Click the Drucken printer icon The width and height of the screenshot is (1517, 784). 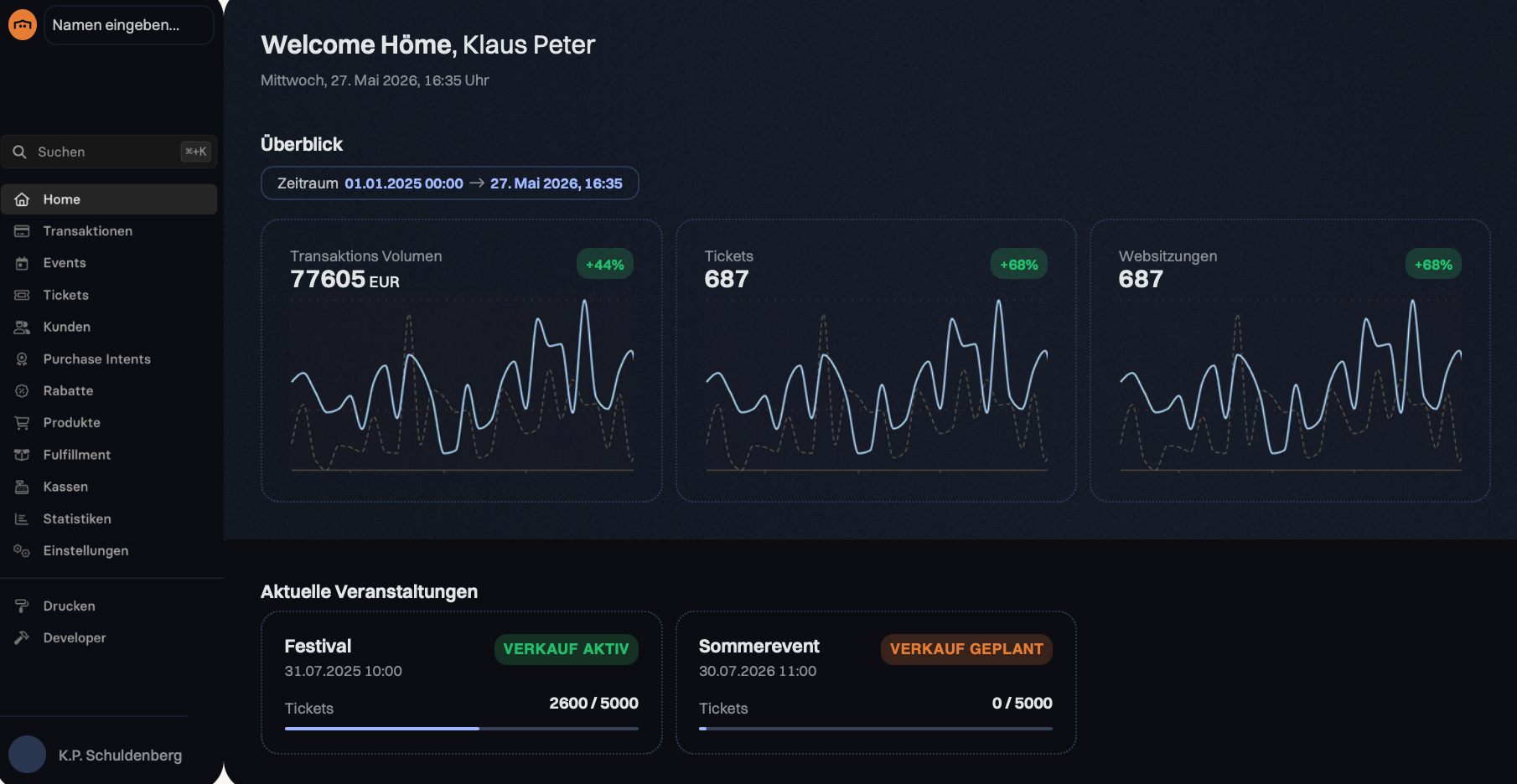(x=22, y=606)
